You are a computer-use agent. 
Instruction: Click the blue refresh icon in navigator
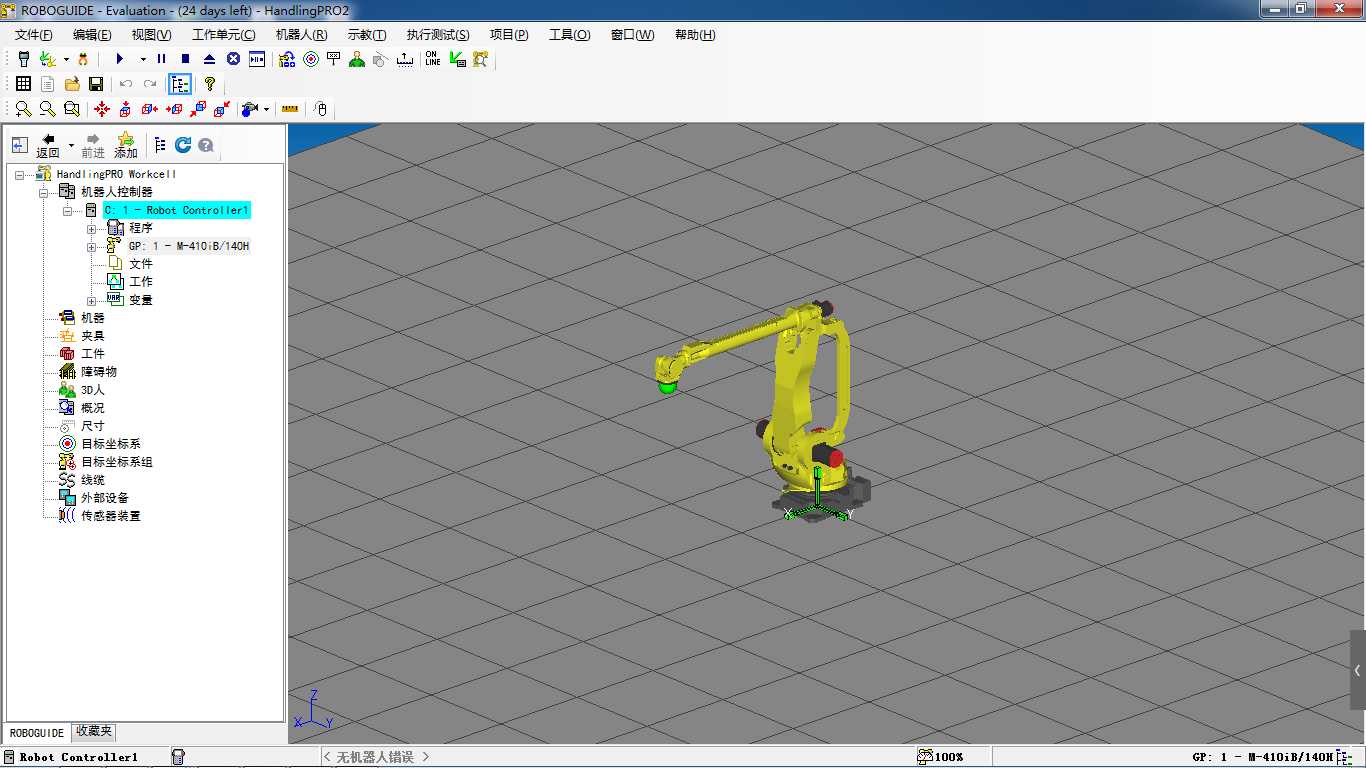coord(183,145)
